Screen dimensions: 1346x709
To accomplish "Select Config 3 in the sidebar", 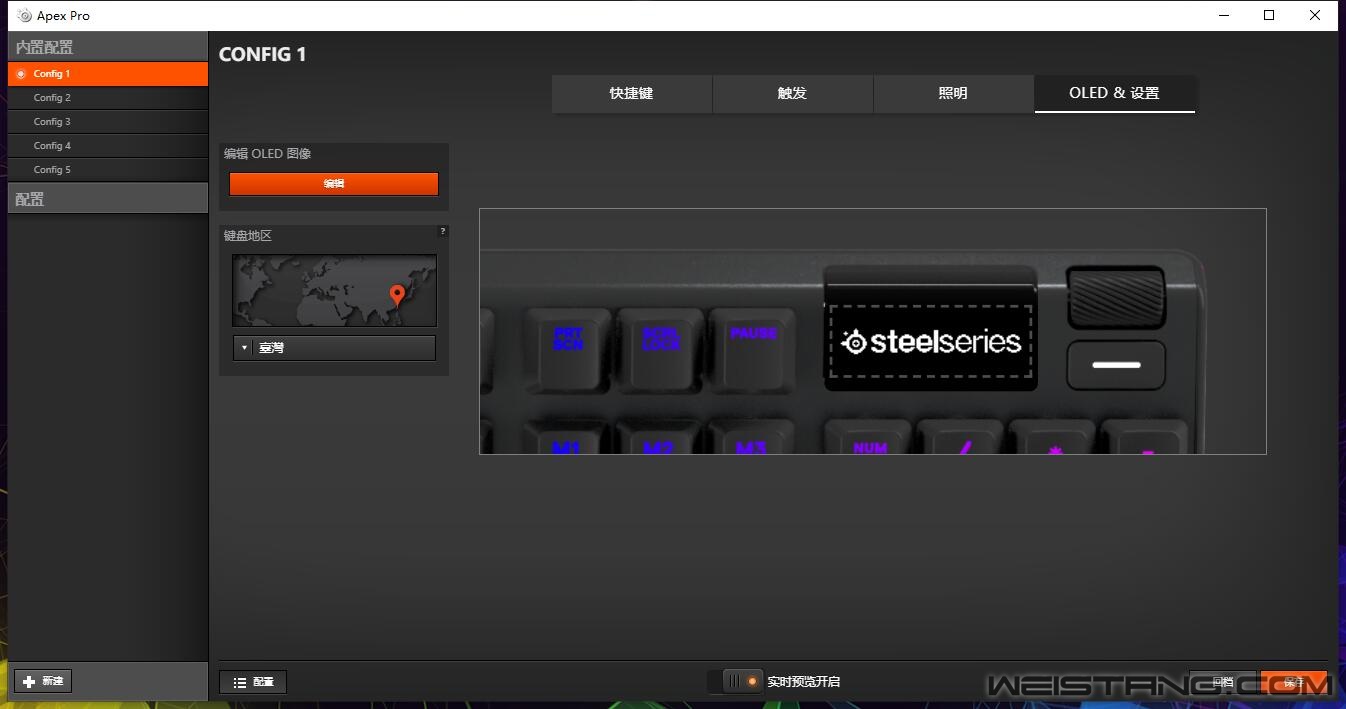I will click(108, 122).
